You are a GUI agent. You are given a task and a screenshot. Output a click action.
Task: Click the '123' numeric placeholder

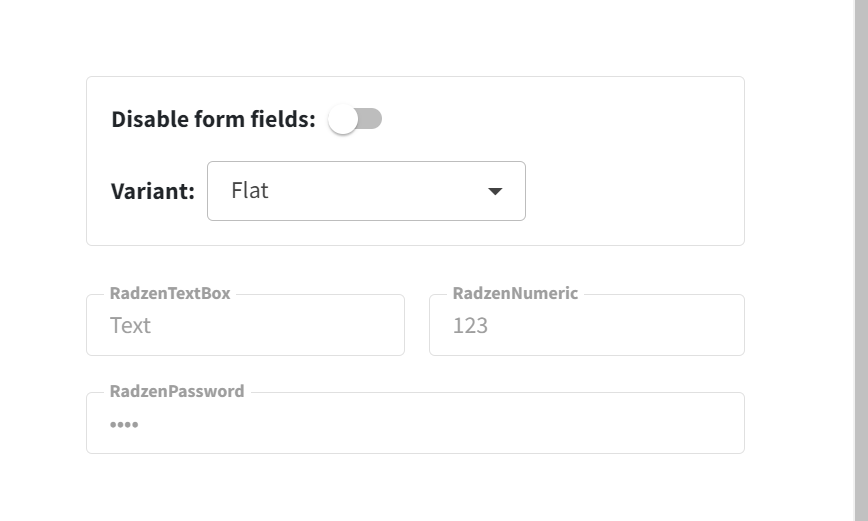470,326
